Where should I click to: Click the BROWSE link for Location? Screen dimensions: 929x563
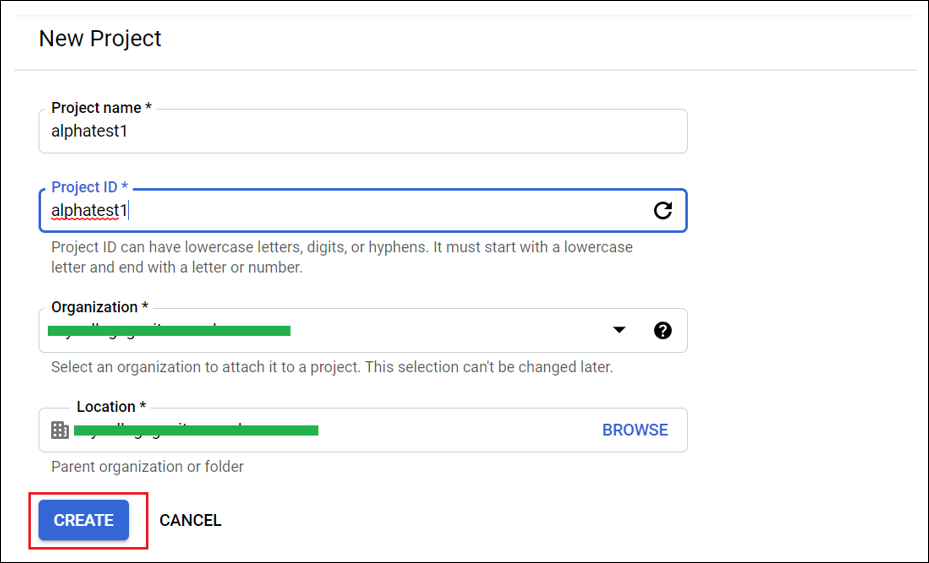pyautogui.click(x=635, y=430)
